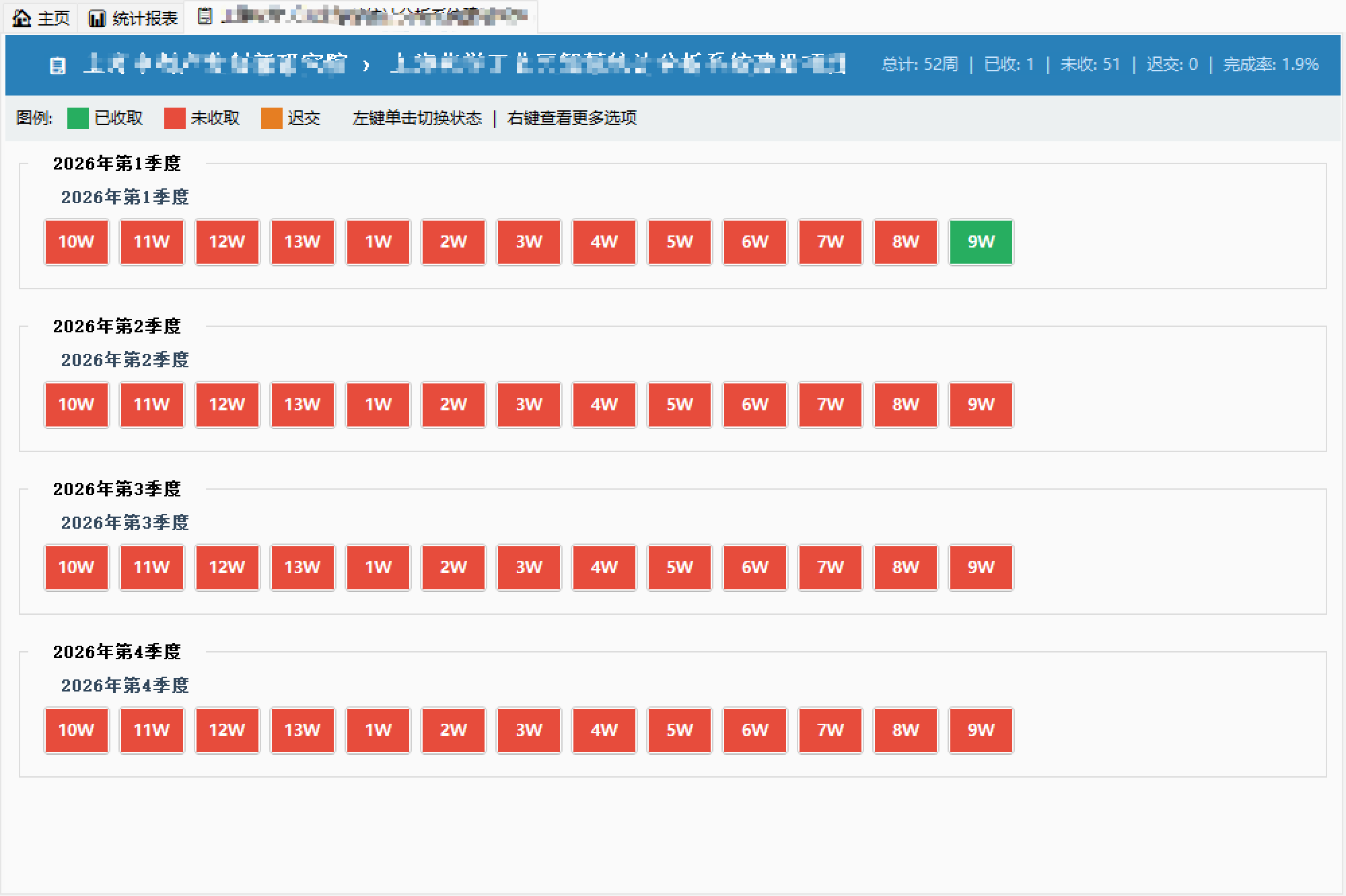Click the red 未收取 legend swatch
1346x896 pixels.
pos(174,118)
